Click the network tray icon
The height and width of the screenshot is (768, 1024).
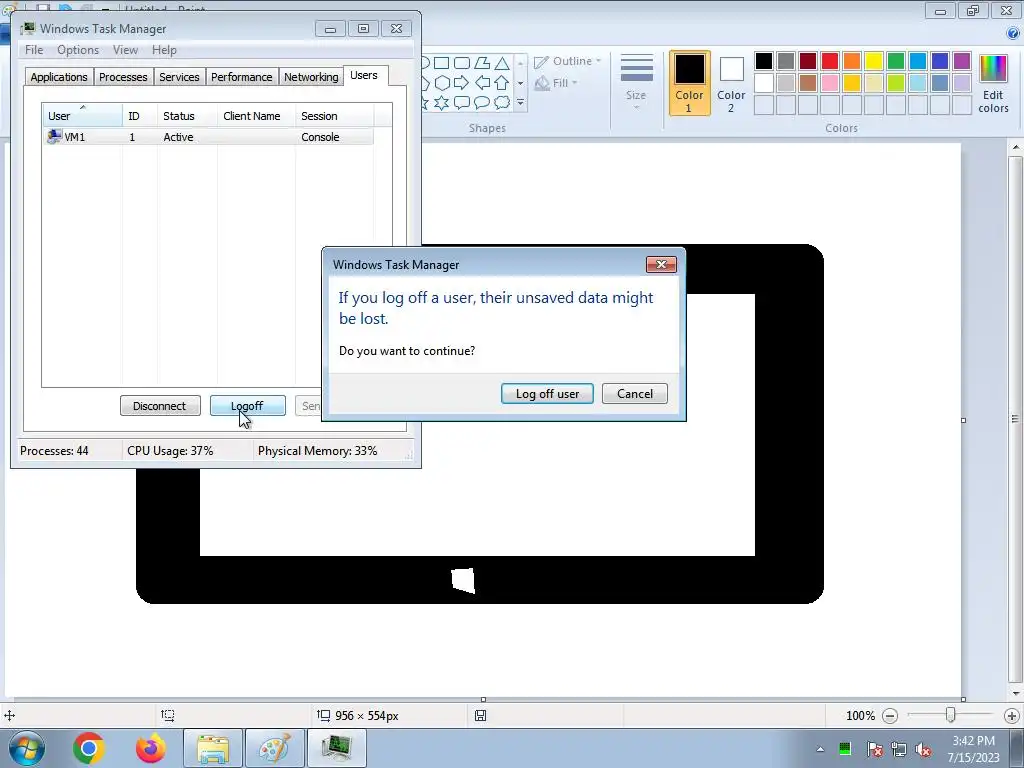coord(899,750)
